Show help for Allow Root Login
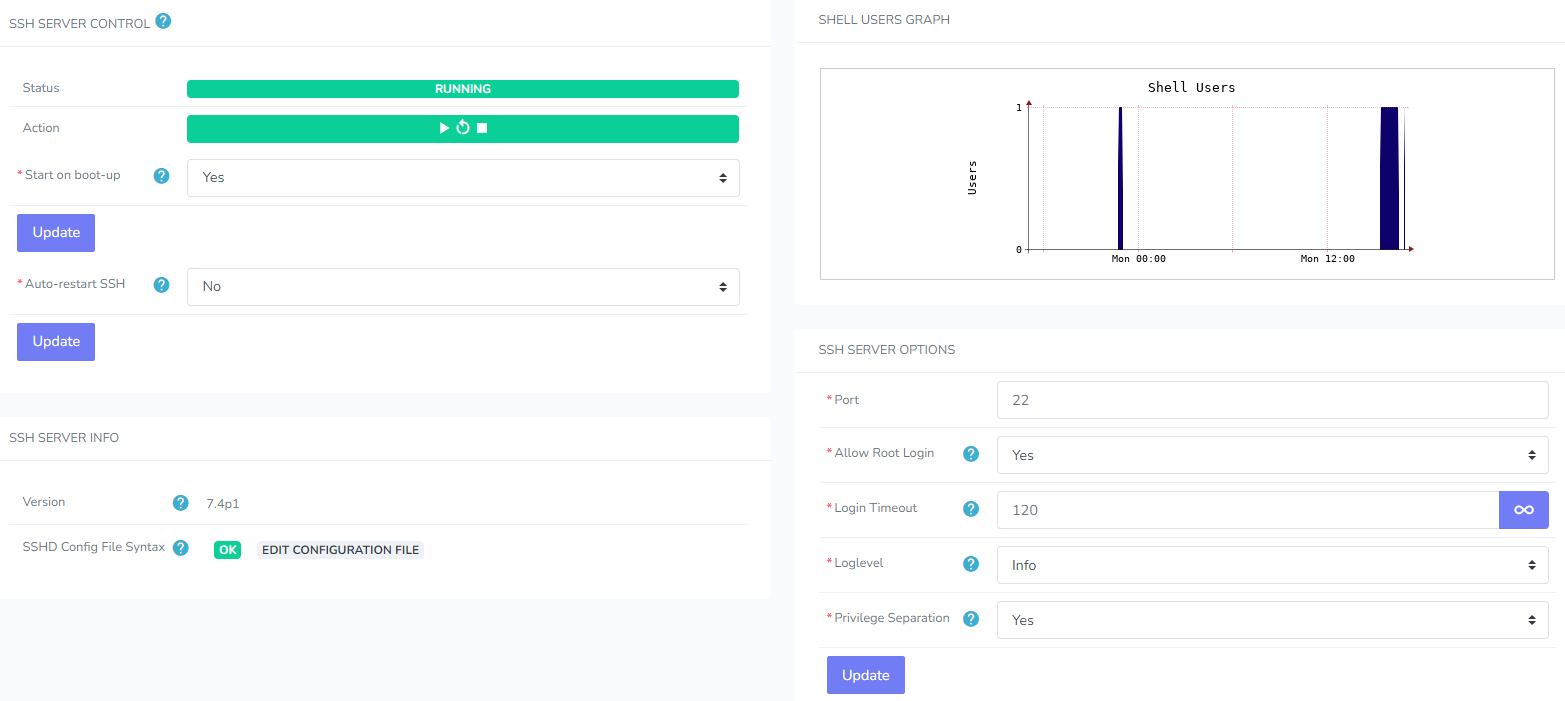The width and height of the screenshot is (1565, 701). pos(970,453)
